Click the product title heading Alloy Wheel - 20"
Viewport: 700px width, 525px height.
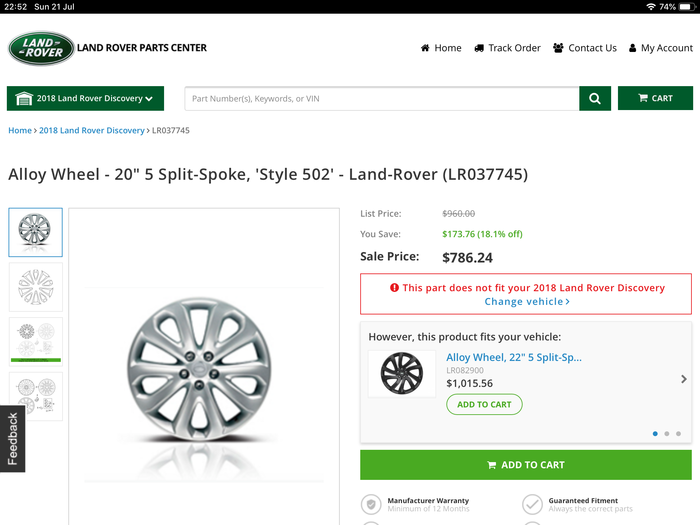268,175
